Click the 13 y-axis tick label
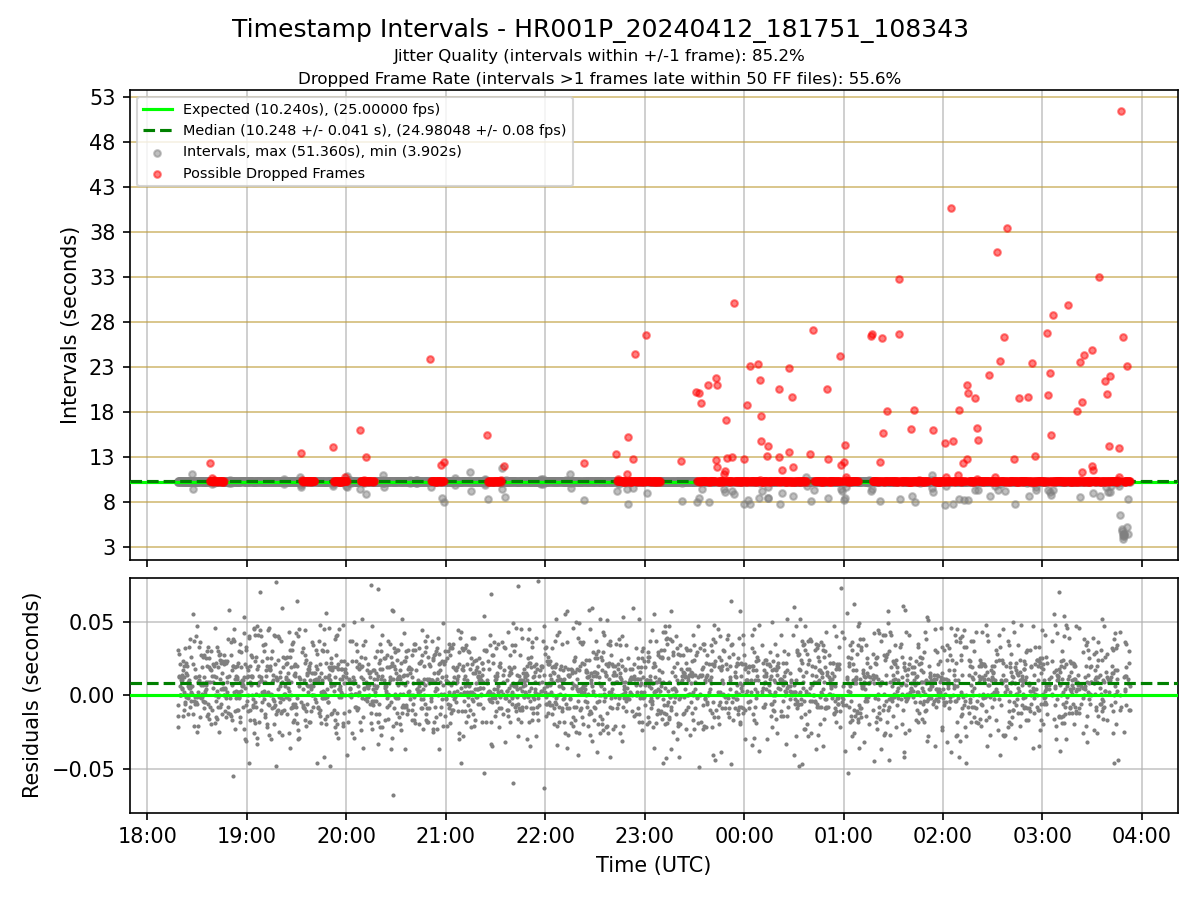 pos(104,457)
